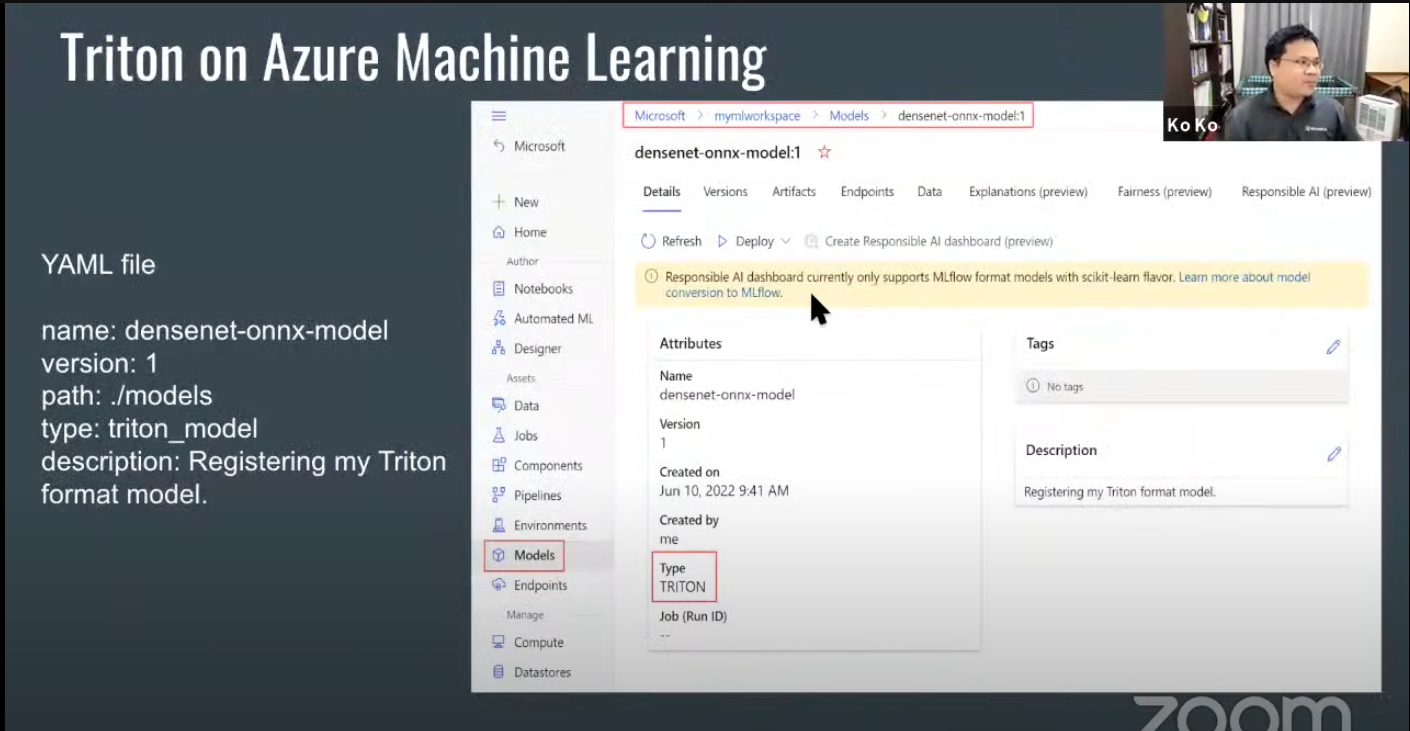Select New in the sidebar
Viewport: 1410px width, 731px height.
(526, 202)
